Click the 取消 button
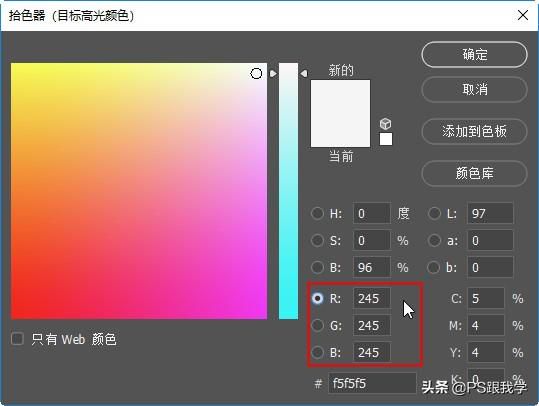539x406 pixels. [x=474, y=90]
